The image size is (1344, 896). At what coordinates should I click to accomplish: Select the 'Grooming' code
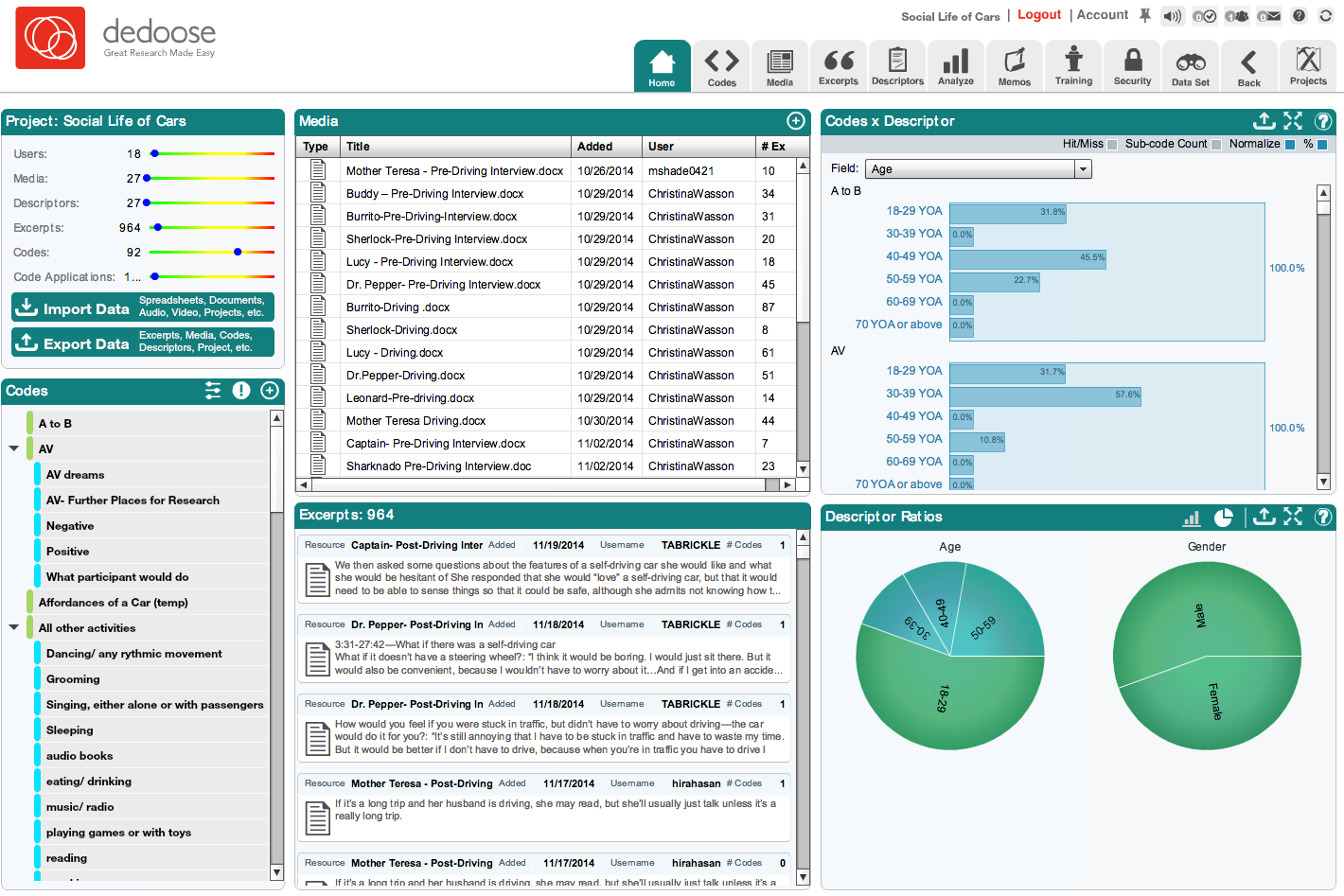tap(151, 678)
